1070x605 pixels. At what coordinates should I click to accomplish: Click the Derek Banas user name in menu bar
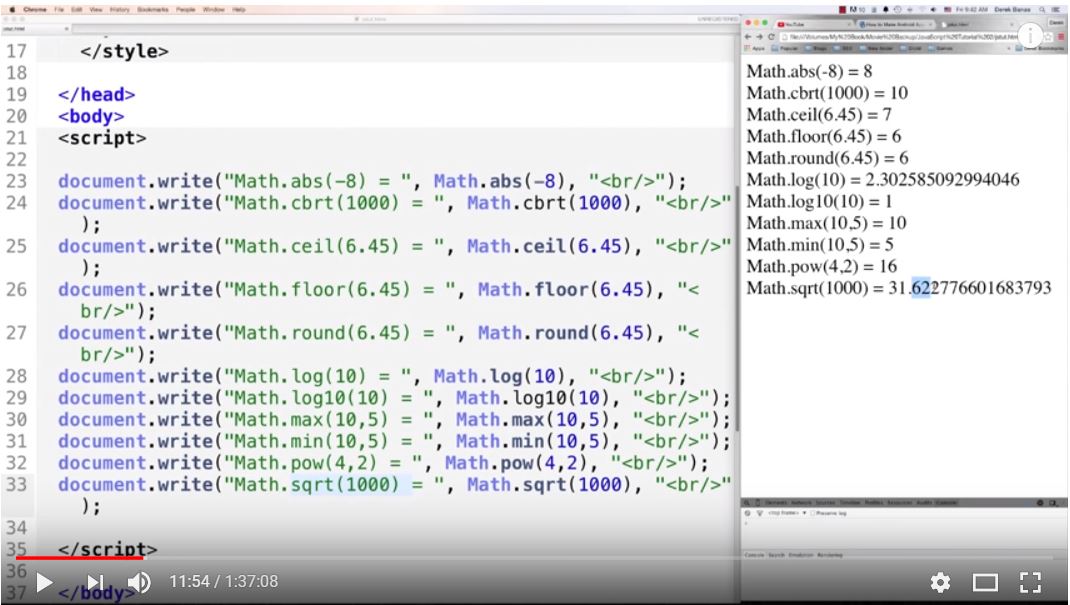(x=1013, y=10)
